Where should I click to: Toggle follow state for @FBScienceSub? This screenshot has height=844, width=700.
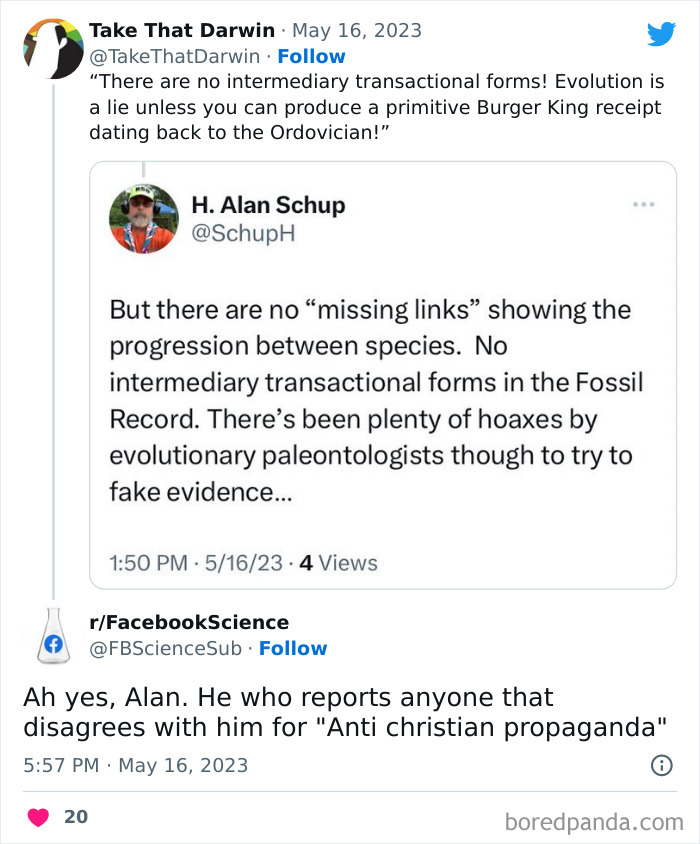coord(293,648)
